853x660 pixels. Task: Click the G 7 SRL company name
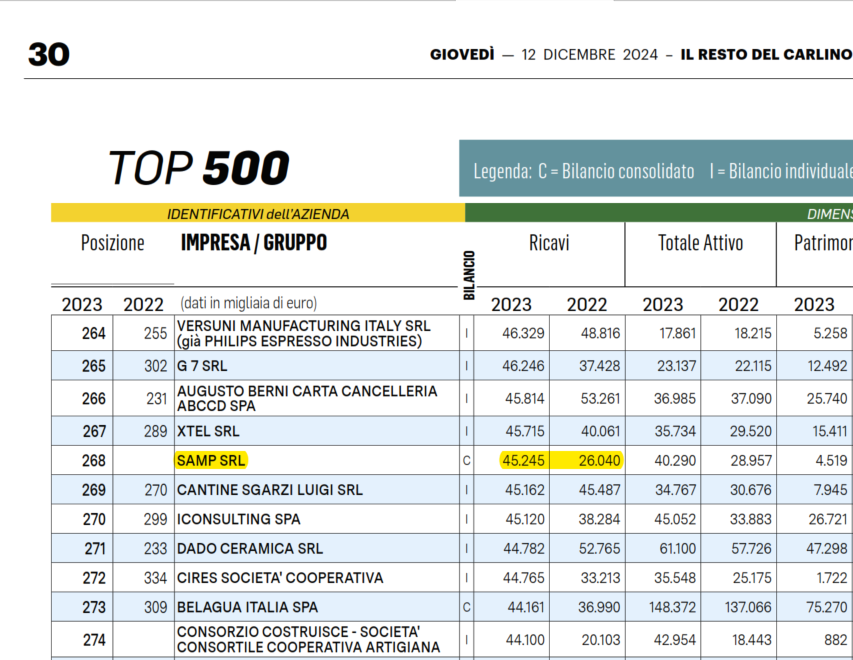click(x=202, y=366)
